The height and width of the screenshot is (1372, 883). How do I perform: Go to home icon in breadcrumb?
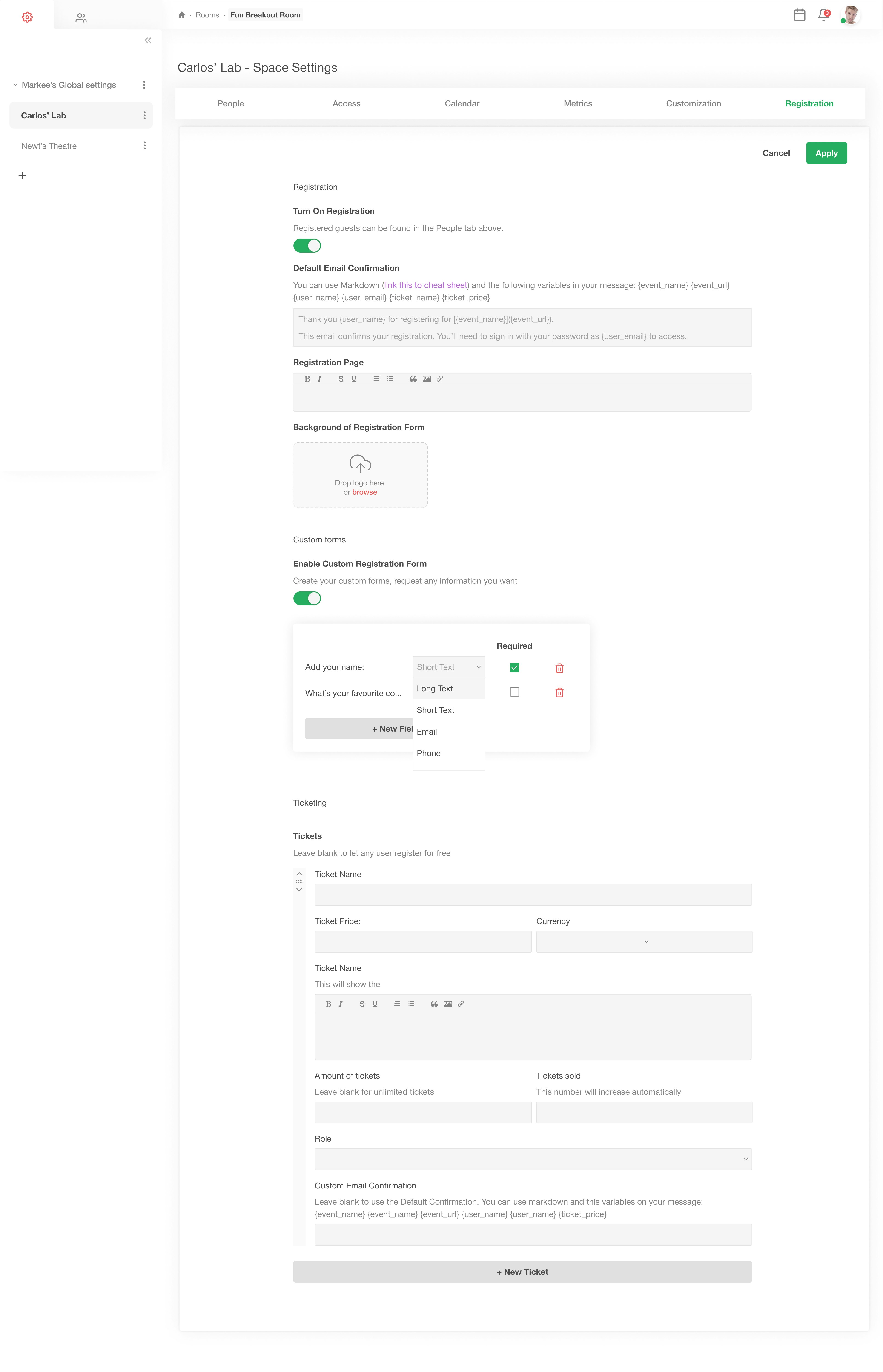182,15
